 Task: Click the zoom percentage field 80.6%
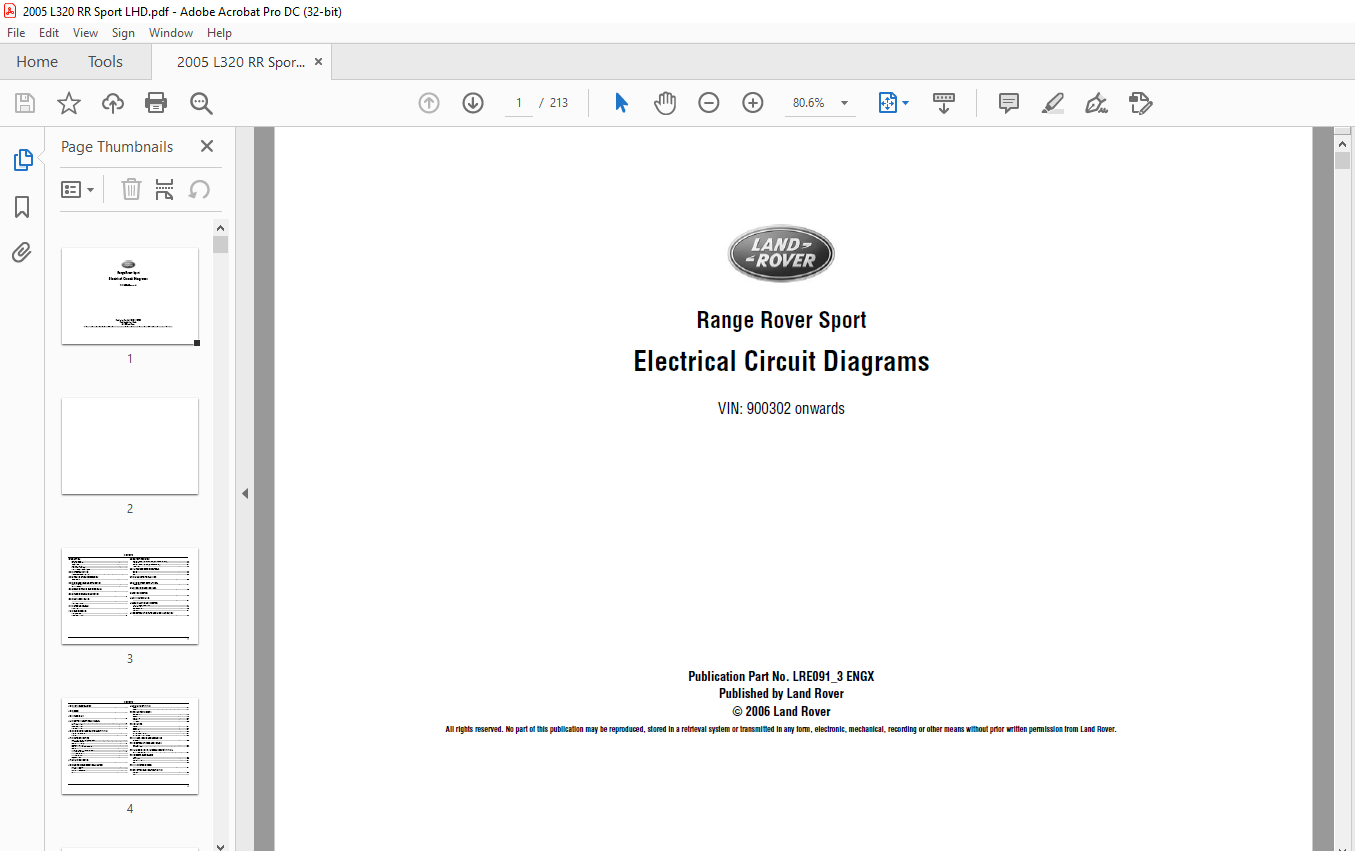click(809, 103)
